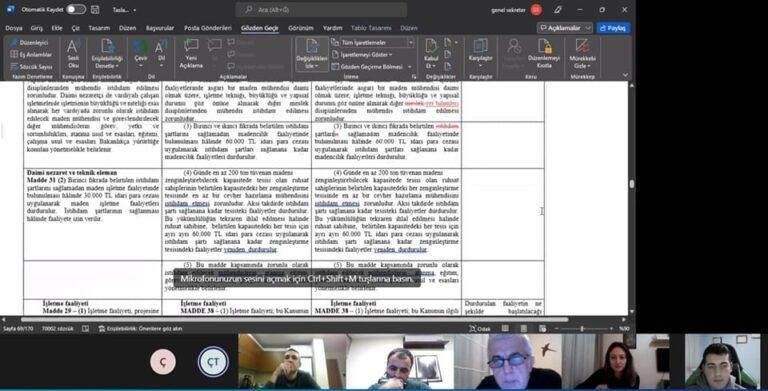Open the Dosya menu tab

[x=14, y=28]
